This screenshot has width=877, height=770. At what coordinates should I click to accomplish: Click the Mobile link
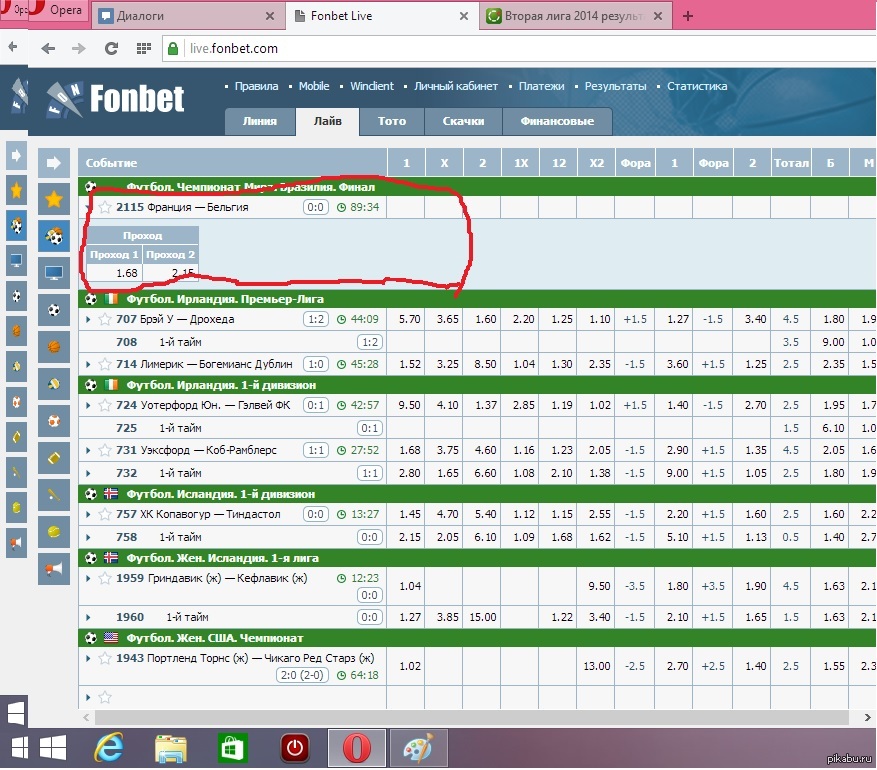(x=314, y=86)
